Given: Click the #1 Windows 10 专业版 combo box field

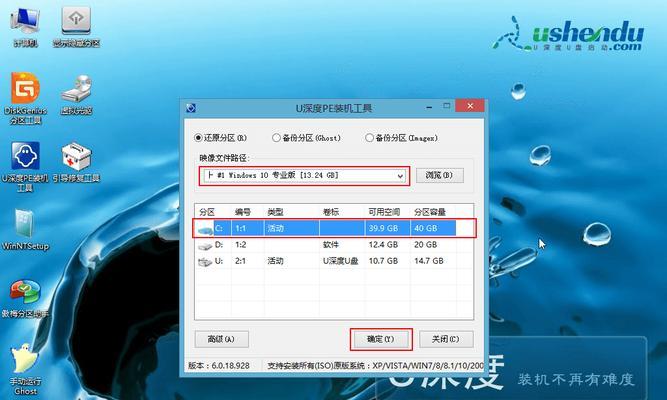Looking at the screenshot, I should point(304,176).
